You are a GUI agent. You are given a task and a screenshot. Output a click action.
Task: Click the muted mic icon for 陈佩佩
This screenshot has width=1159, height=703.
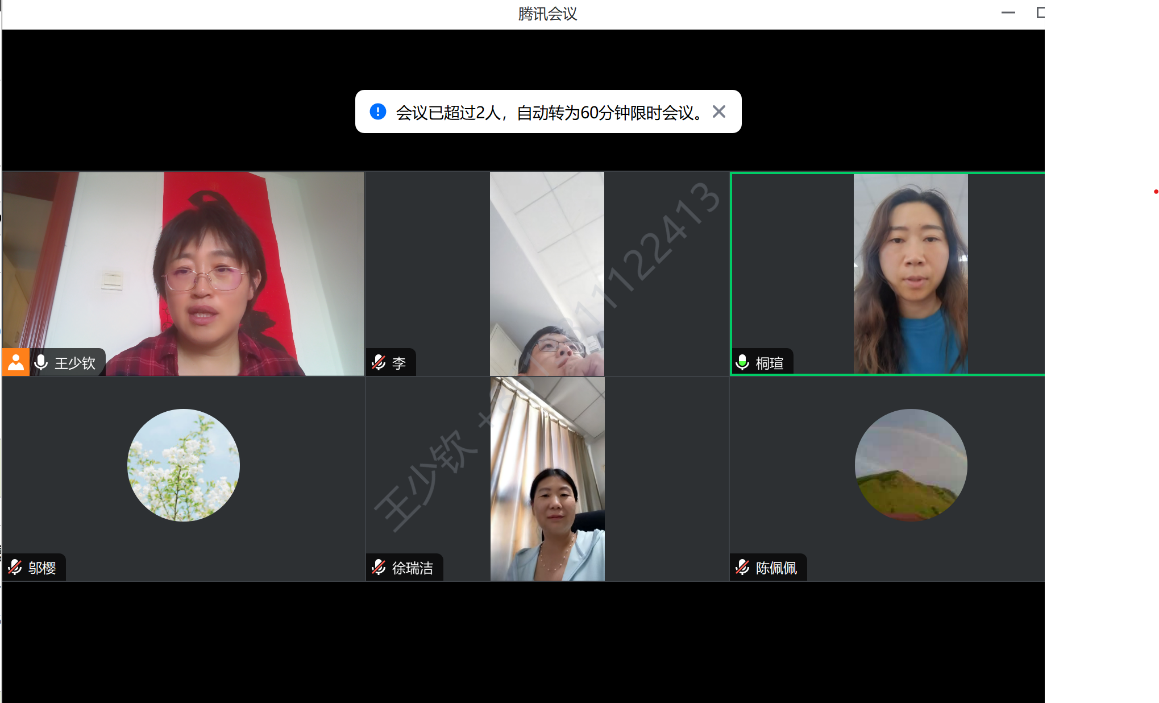click(x=743, y=568)
